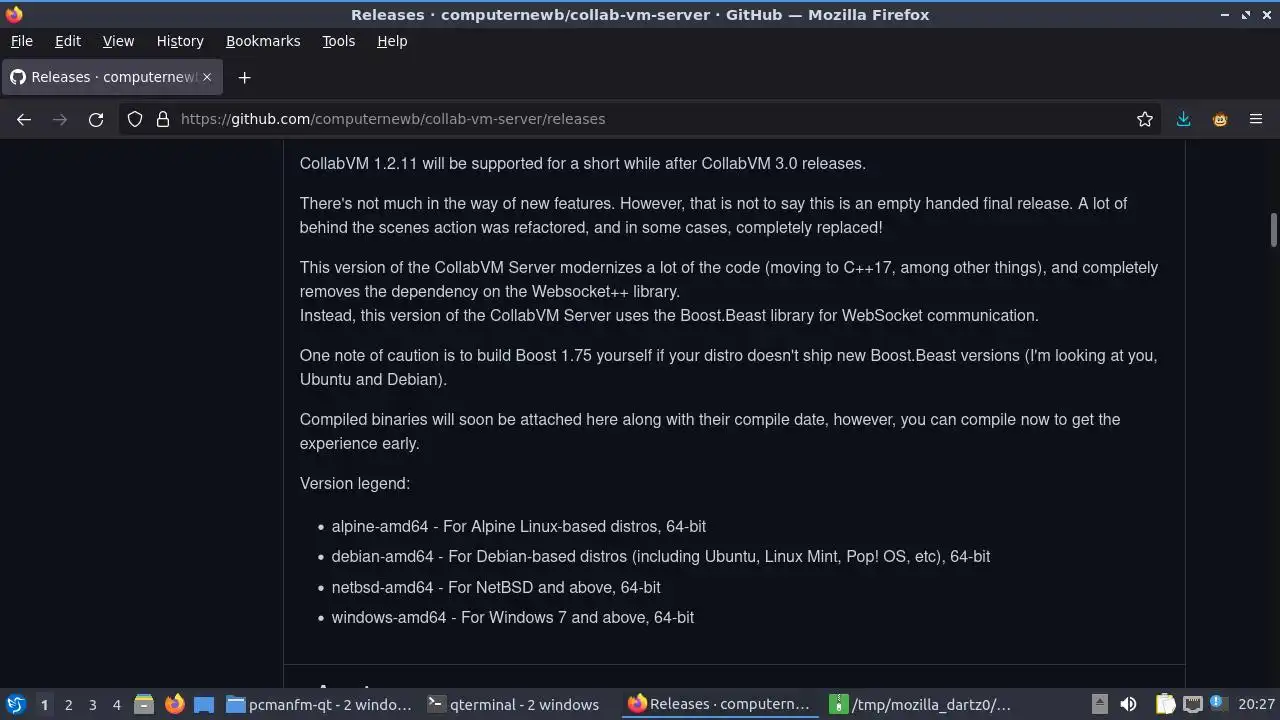
Task: Click the page vertical scrollbar thumb
Action: click(1274, 229)
